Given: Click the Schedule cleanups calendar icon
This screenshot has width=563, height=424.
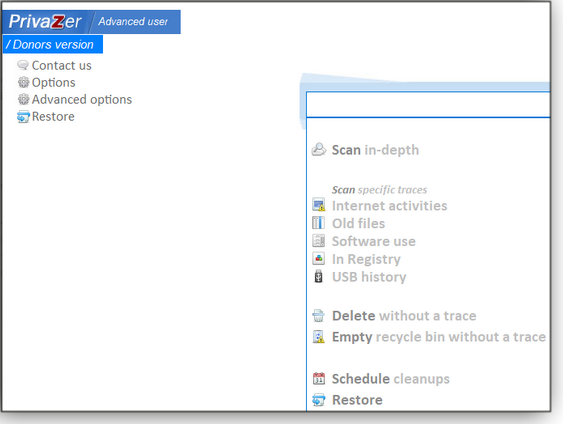Looking at the screenshot, I should click(x=318, y=378).
